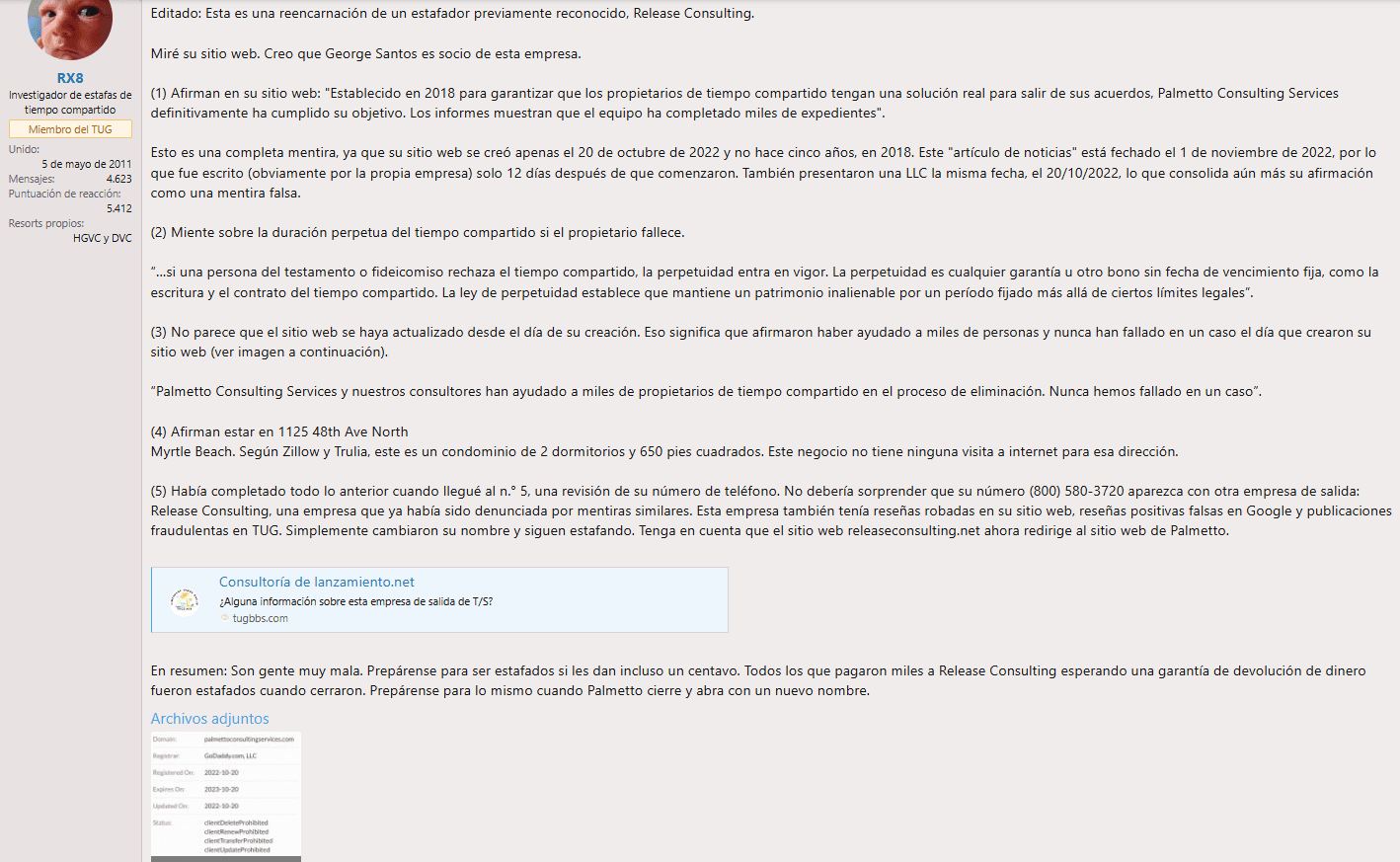Open the 'Consultoría de lanzamiento.net' link card title
Image resolution: width=1400 pixels, height=862 pixels.
point(316,583)
